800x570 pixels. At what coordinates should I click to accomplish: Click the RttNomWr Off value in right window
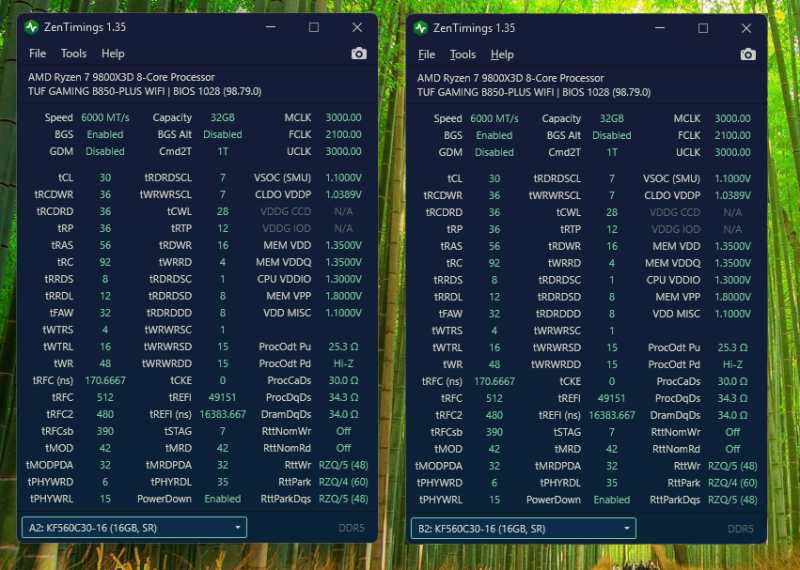click(x=733, y=432)
